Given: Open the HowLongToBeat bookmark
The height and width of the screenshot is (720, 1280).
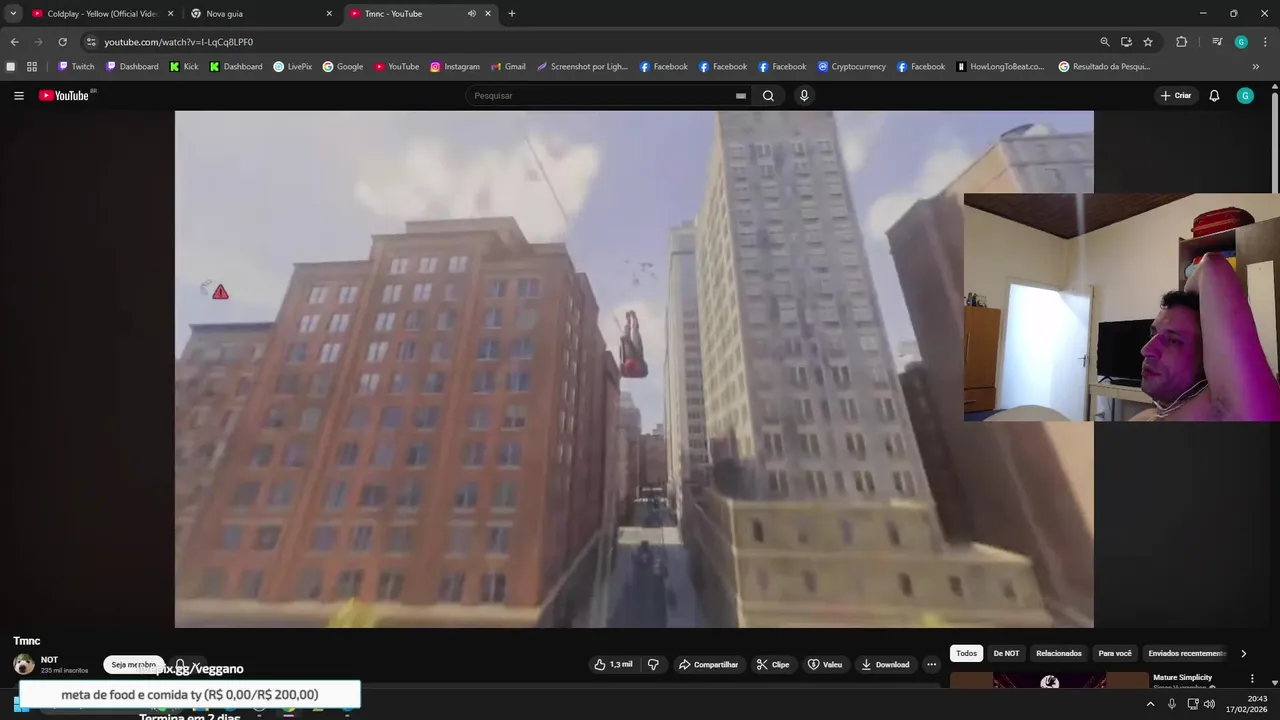Looking at the screenshot, I should click(x=1000, y=67).
